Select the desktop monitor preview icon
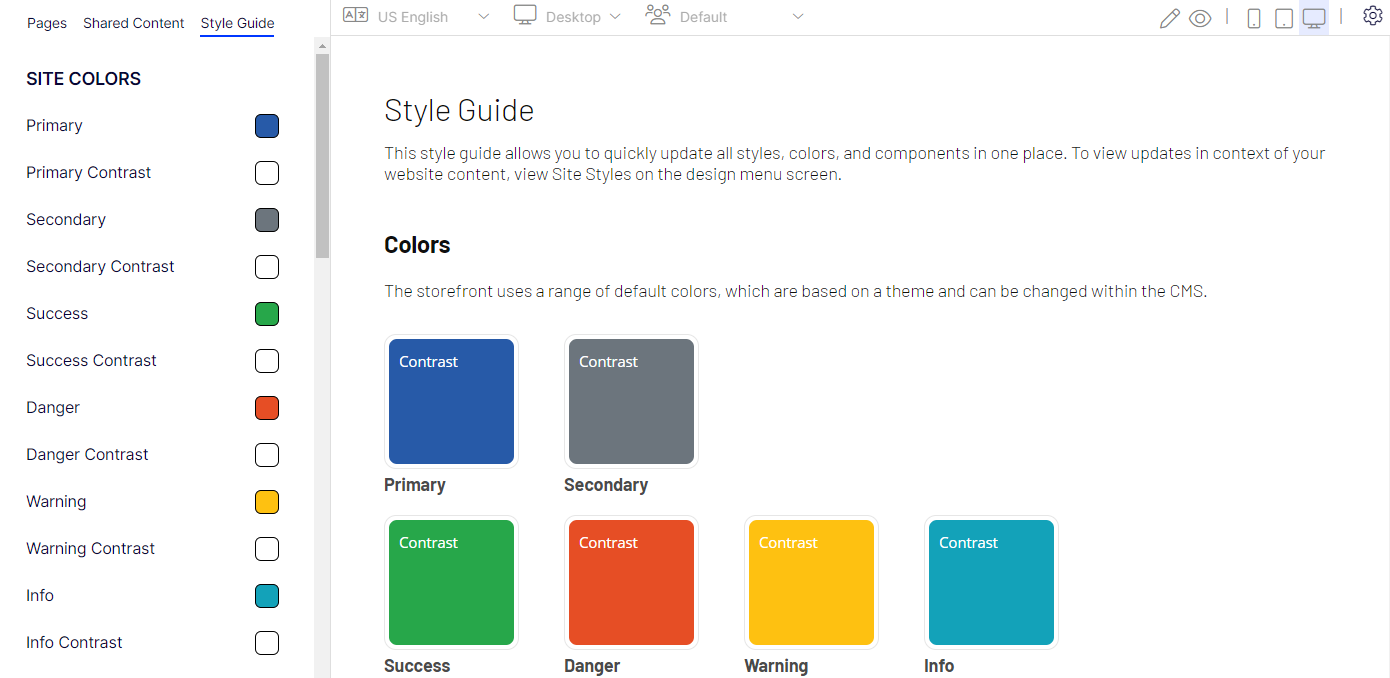Image resolution: width=1390 pixels, height=678 pixels. pos(1314,18)
